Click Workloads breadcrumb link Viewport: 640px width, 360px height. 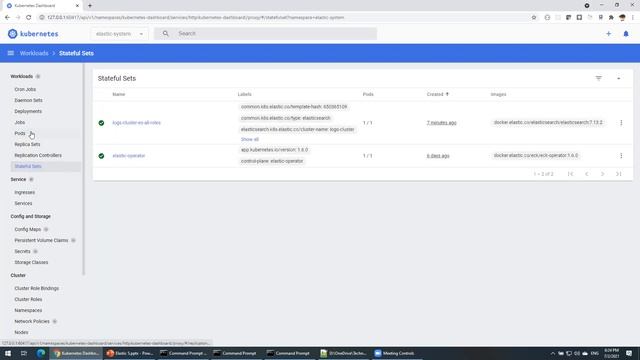click(x=34, y=53)
